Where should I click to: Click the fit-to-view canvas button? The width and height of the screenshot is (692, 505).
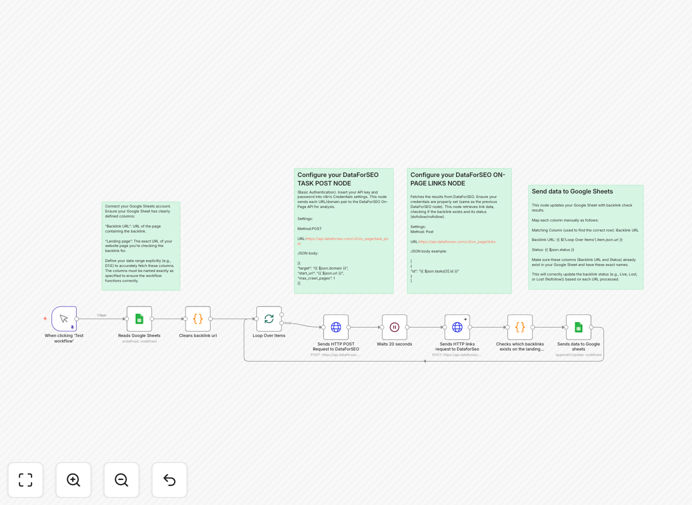point(26,480)
